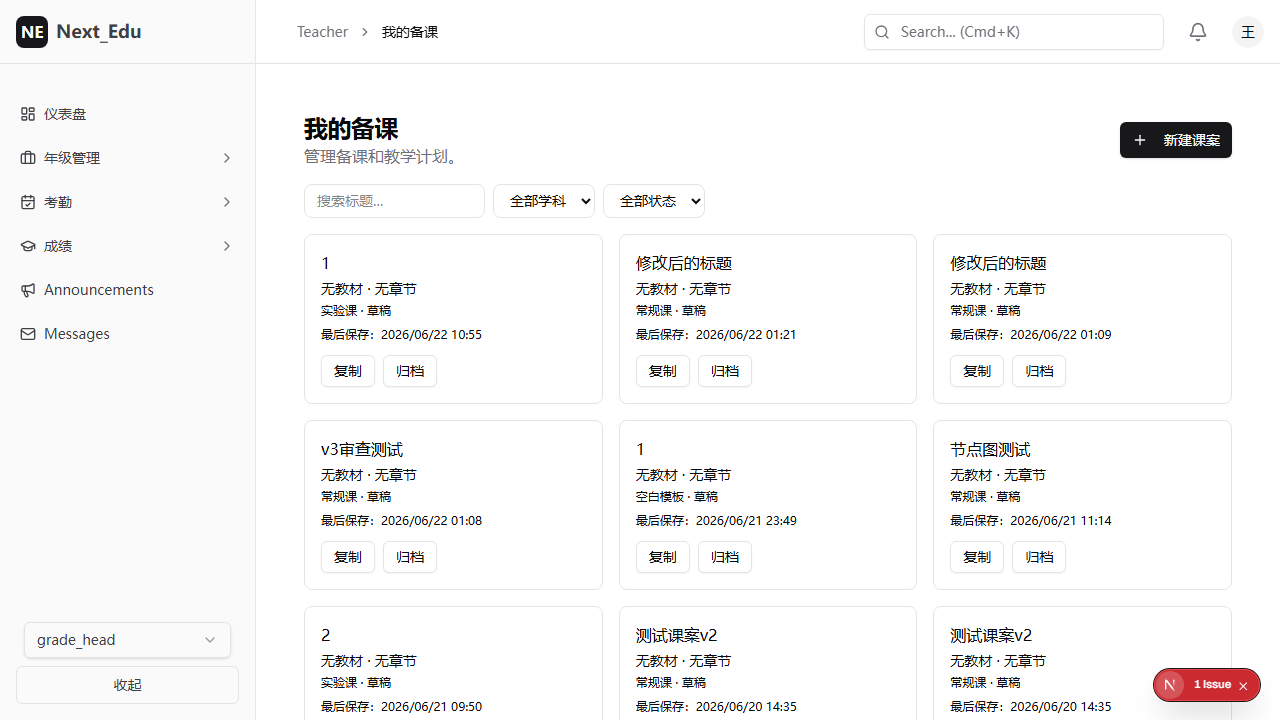Focus the 搜索标题 search field
The width and height of the screenshot is (1280, 720).
[x=394, y=201]
